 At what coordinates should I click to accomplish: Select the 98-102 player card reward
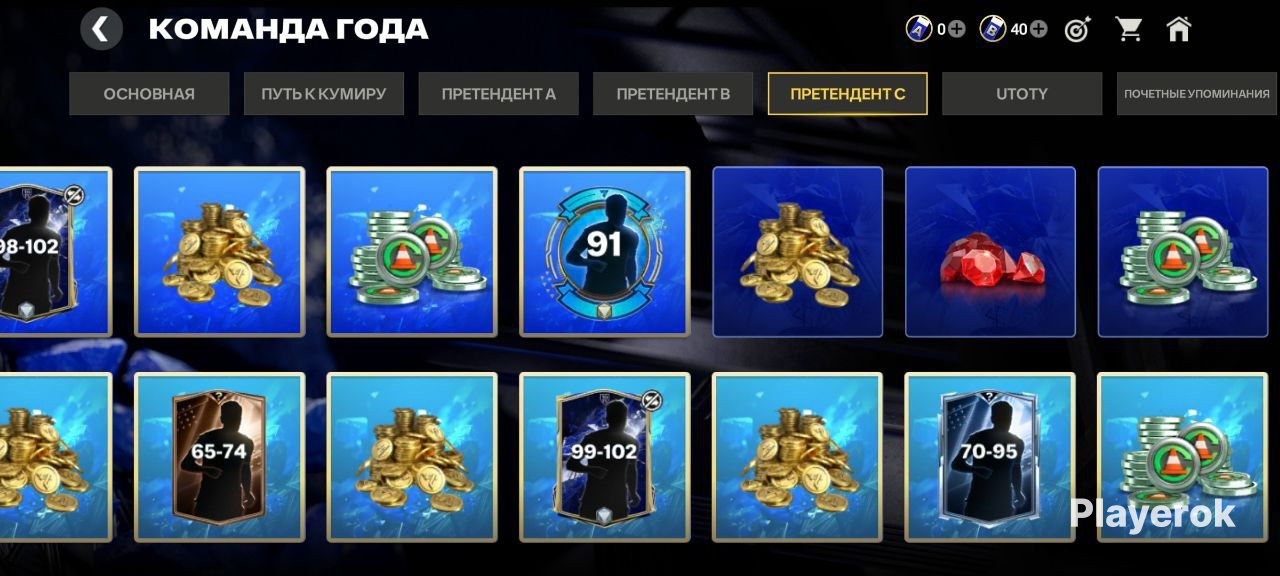point(55,252)
